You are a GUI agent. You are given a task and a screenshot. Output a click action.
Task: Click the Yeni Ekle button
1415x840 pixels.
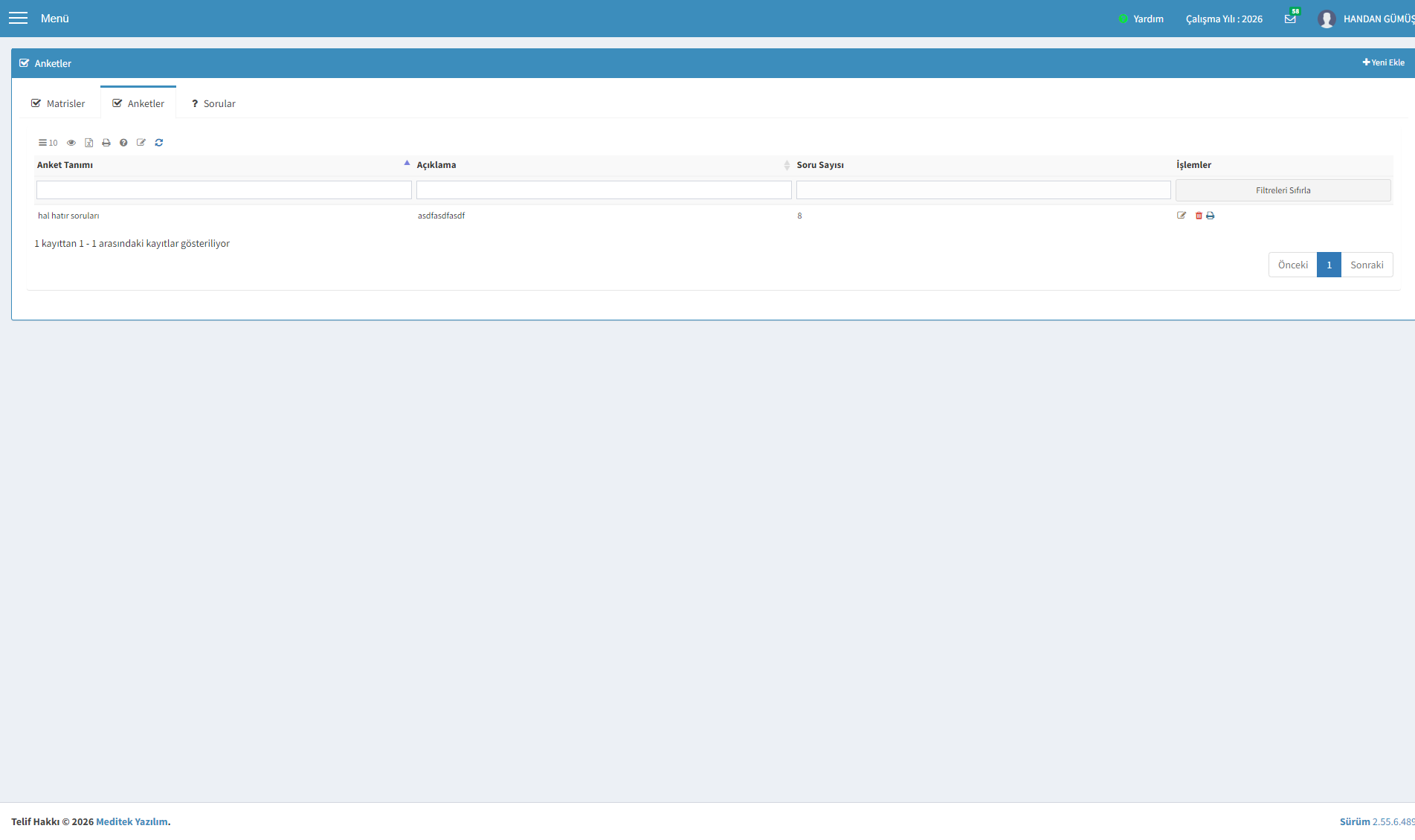[1383, 62]
